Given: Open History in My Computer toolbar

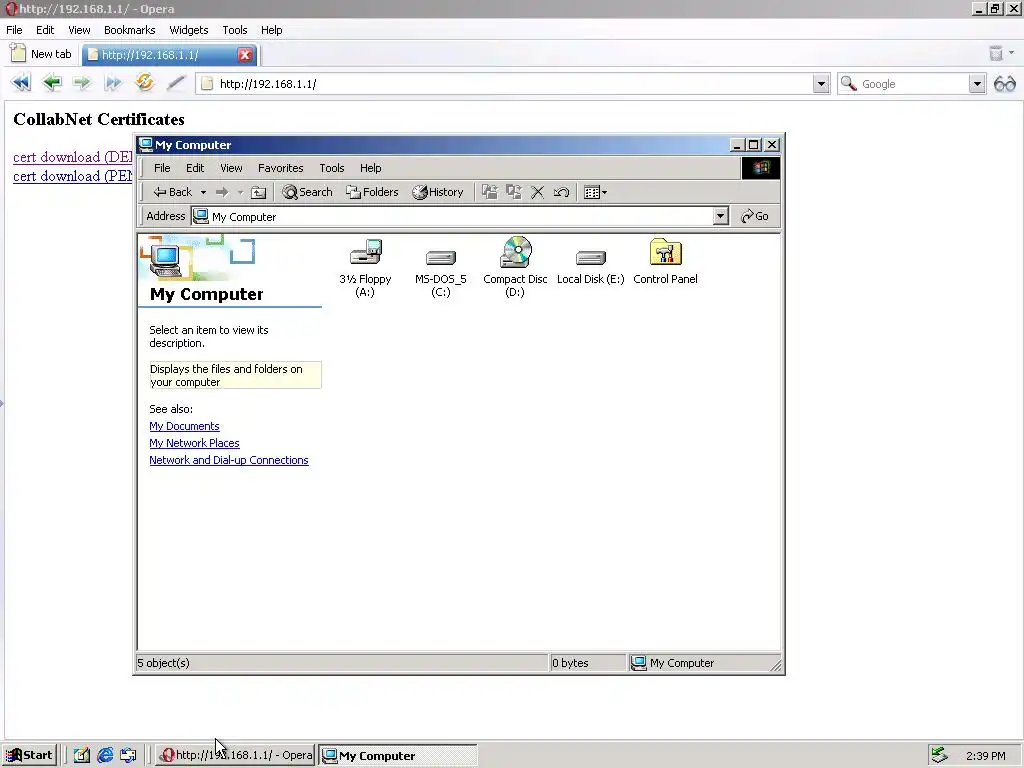Looking at the screenshot, I should coord(438,192).
